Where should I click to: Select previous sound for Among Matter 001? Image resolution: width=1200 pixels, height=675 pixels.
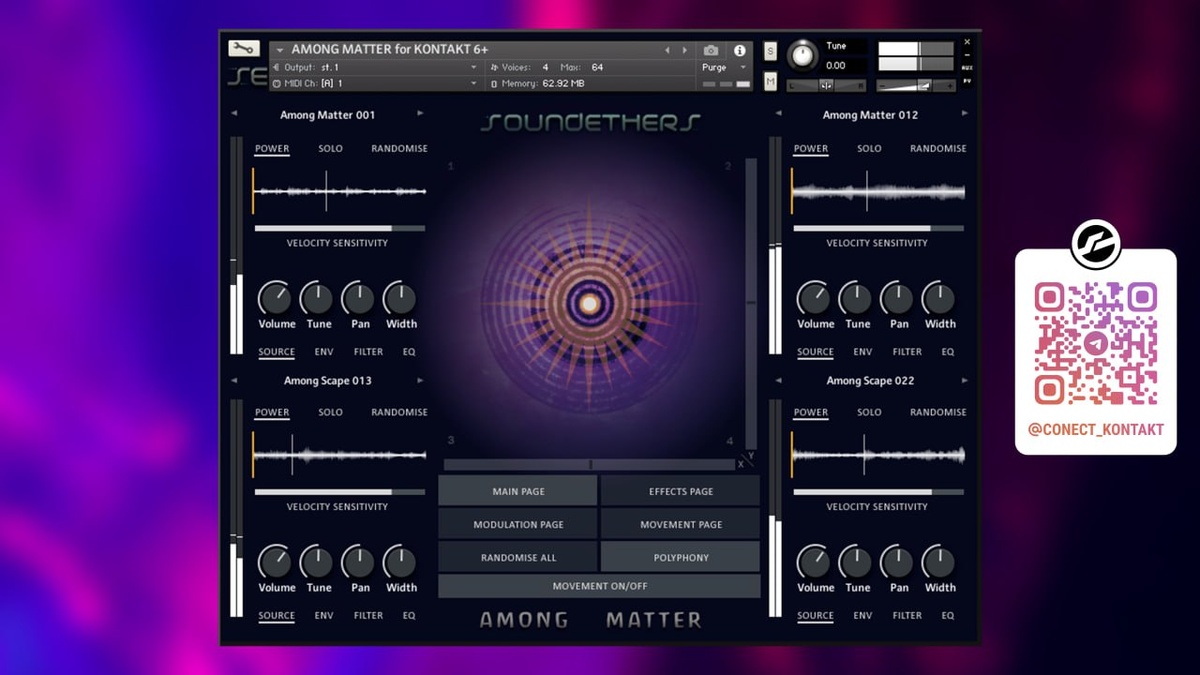click(234, 114)
